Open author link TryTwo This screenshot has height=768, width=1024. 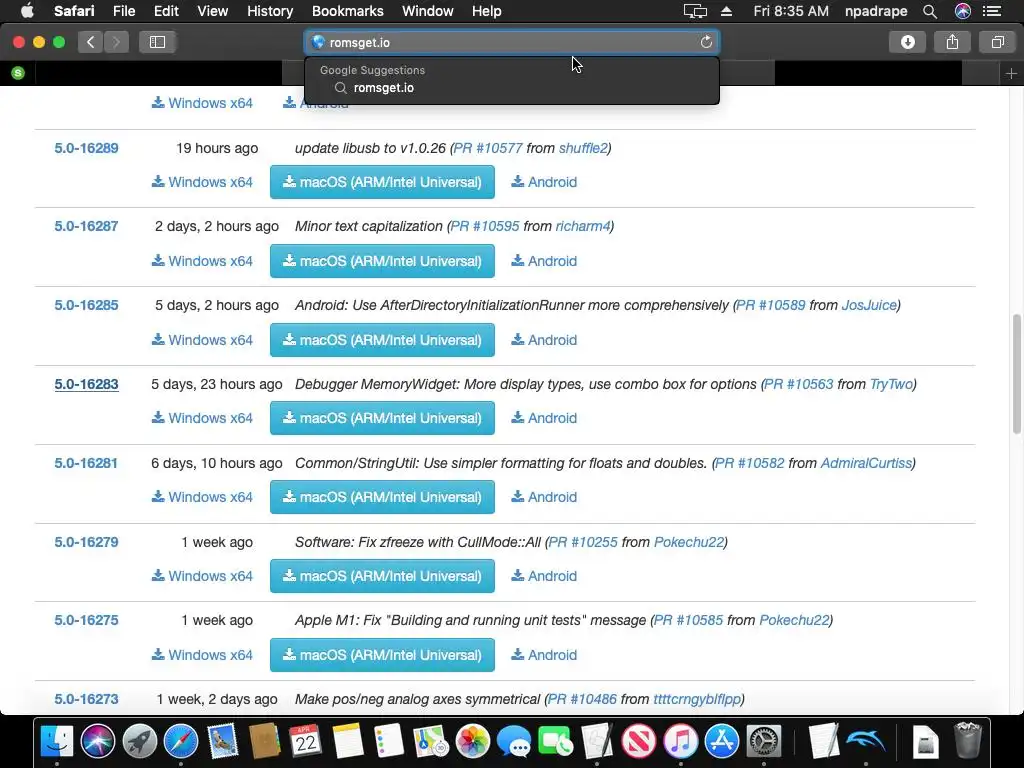point(891,384)
